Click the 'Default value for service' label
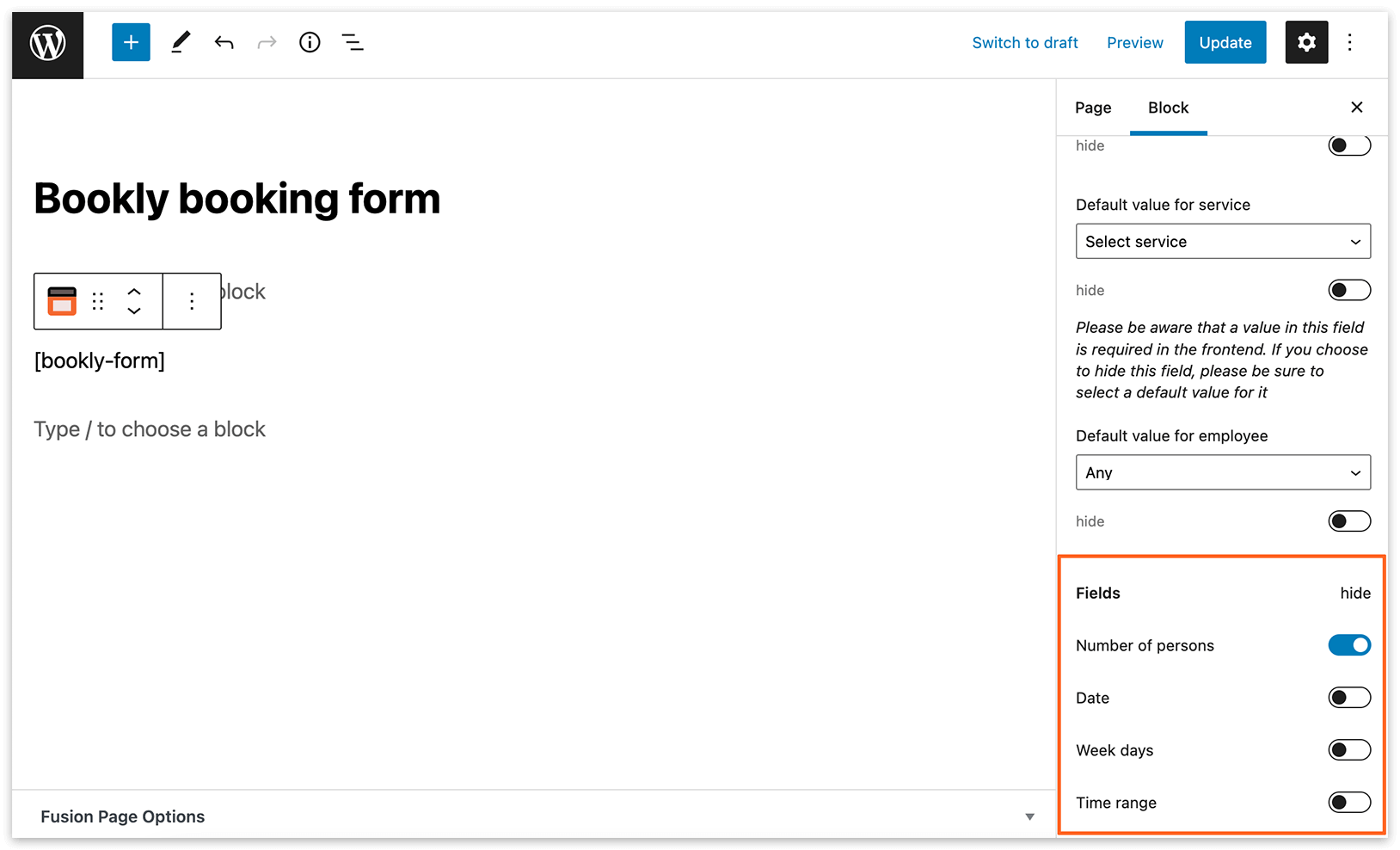Screen dimensions: 1400x850 click(x=1163, y=205)
